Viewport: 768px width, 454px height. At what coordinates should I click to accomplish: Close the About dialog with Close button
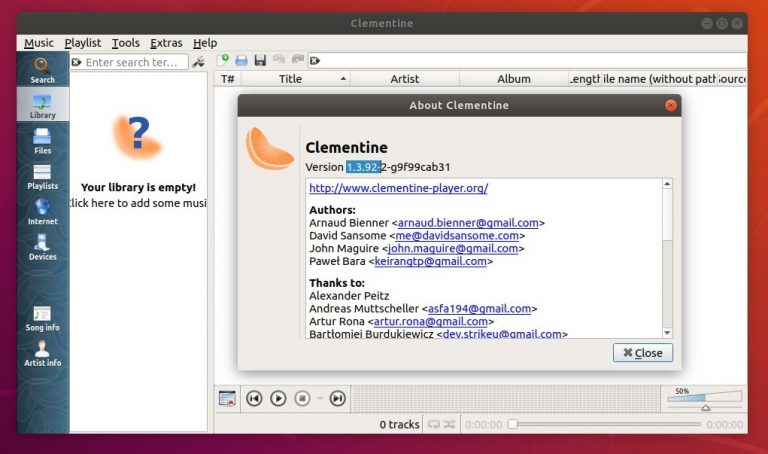pos(643,353)
